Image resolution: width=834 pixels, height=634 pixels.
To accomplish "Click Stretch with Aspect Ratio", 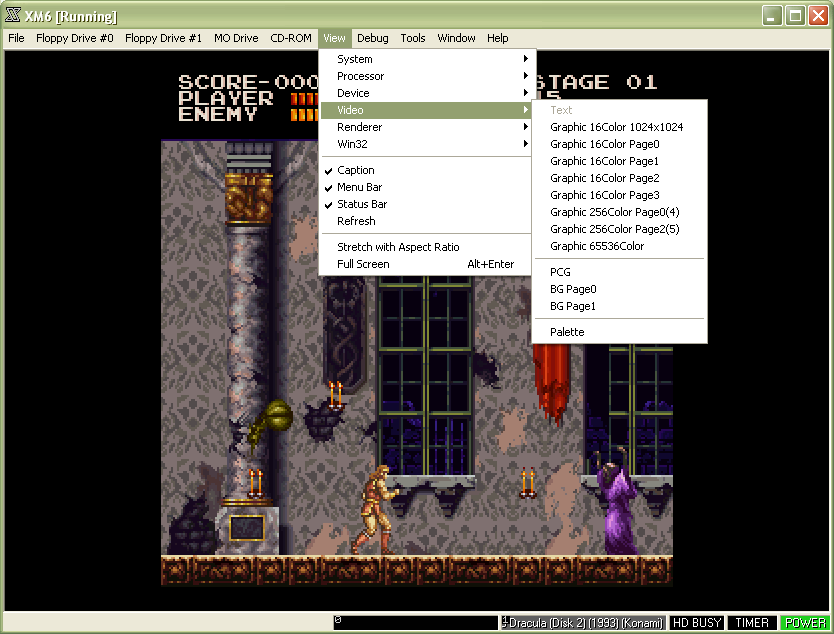I will 398,247.
